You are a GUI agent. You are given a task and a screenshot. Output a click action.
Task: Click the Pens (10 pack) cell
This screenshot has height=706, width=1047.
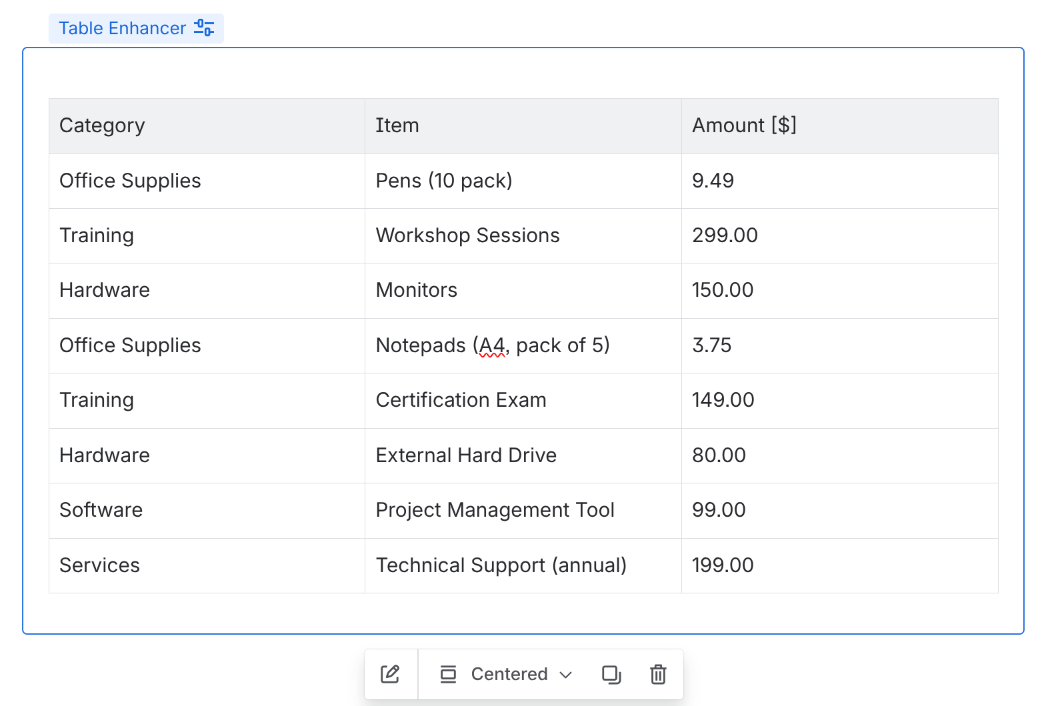pyautogui.click(x=444, y=181)
